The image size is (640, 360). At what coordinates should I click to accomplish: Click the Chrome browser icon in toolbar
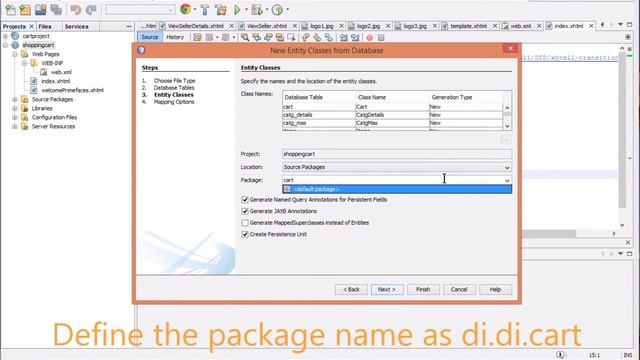point(185,9)
